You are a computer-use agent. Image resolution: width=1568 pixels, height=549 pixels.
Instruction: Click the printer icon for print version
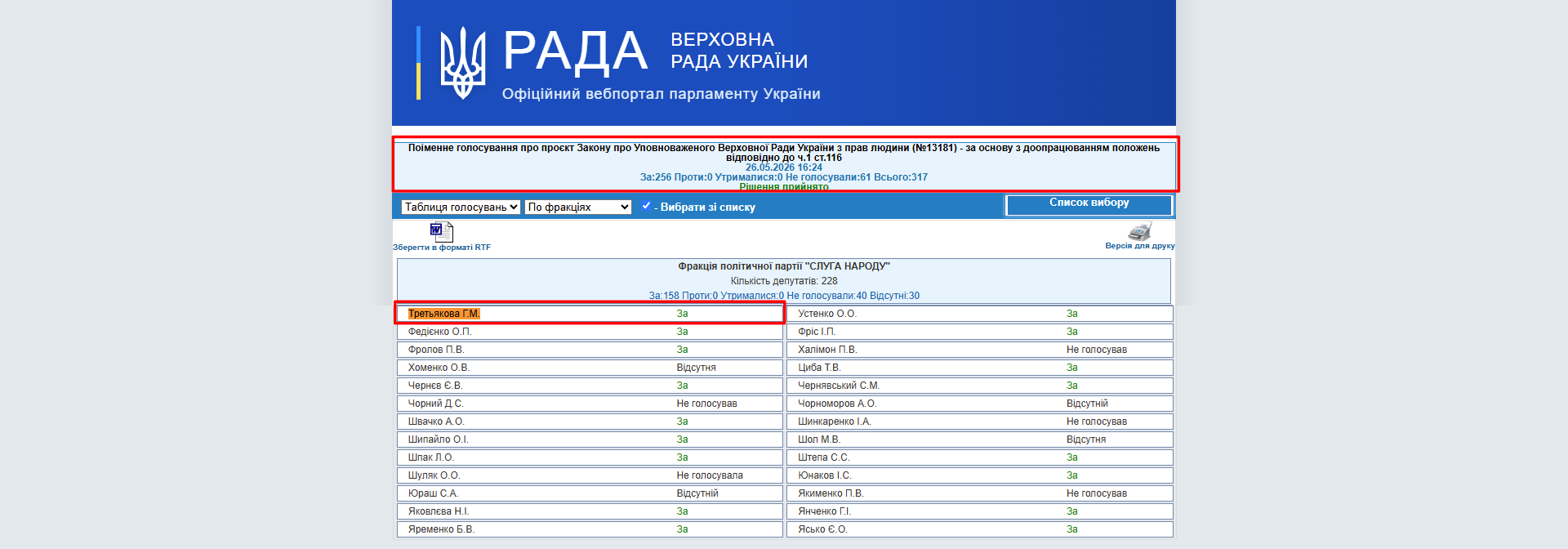click(1139, 231)
